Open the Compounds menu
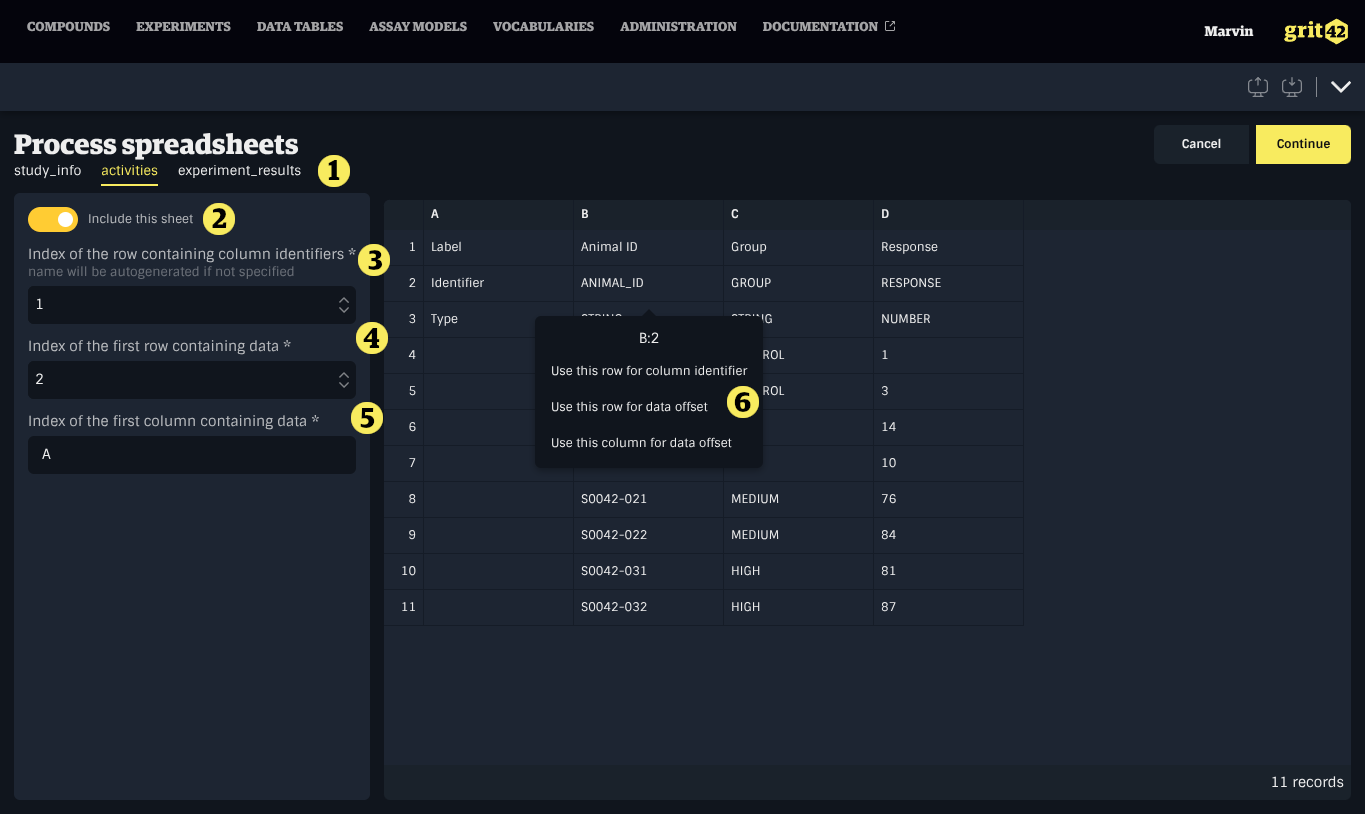Screen dimensions: 1365x814 coord(68,27)
